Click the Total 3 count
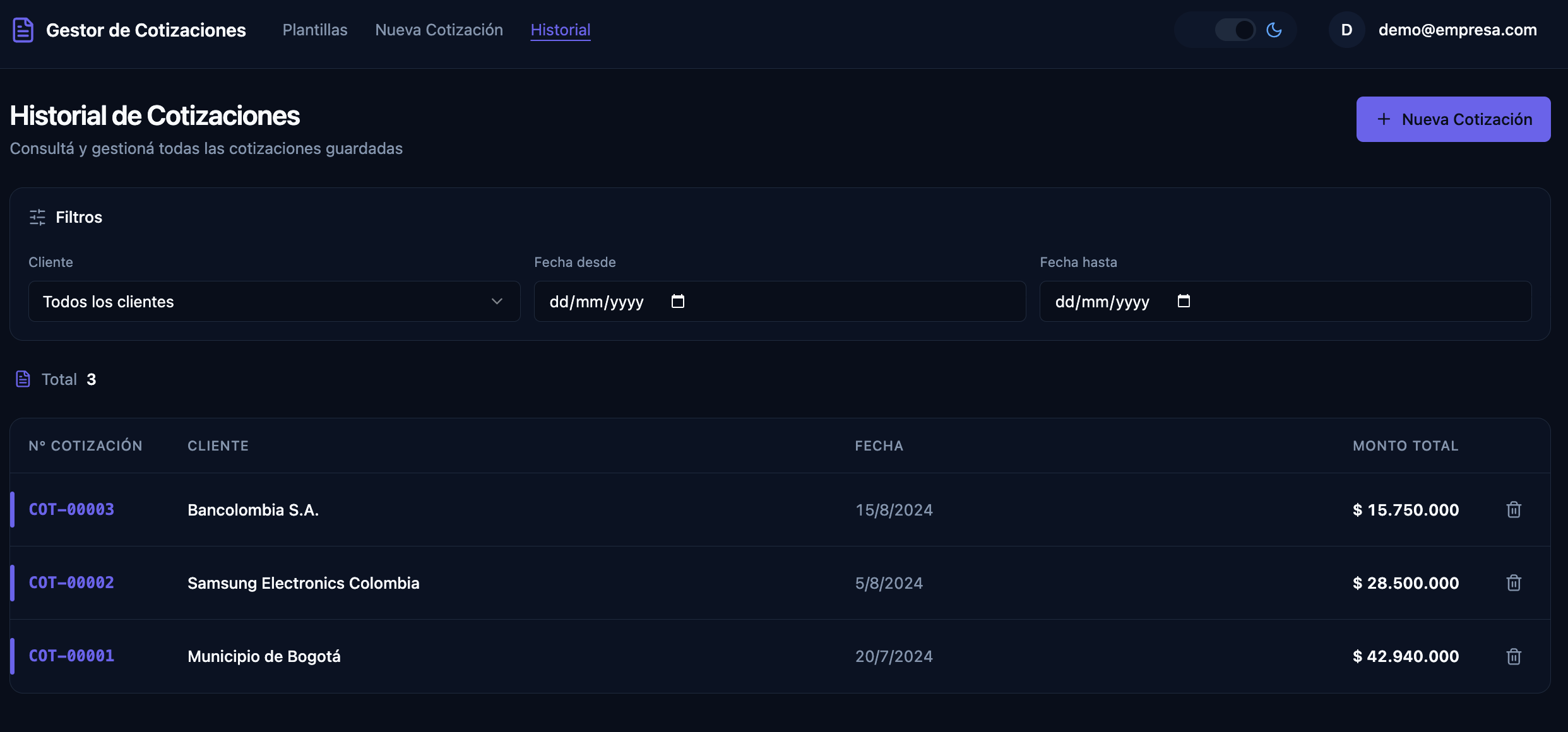Screen dimensions: 1568x732 pos(69,379)
